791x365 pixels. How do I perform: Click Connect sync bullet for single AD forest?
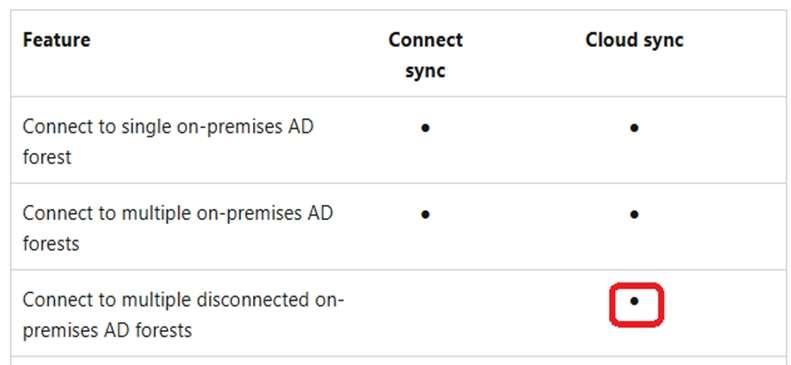(x=425, y=128)
